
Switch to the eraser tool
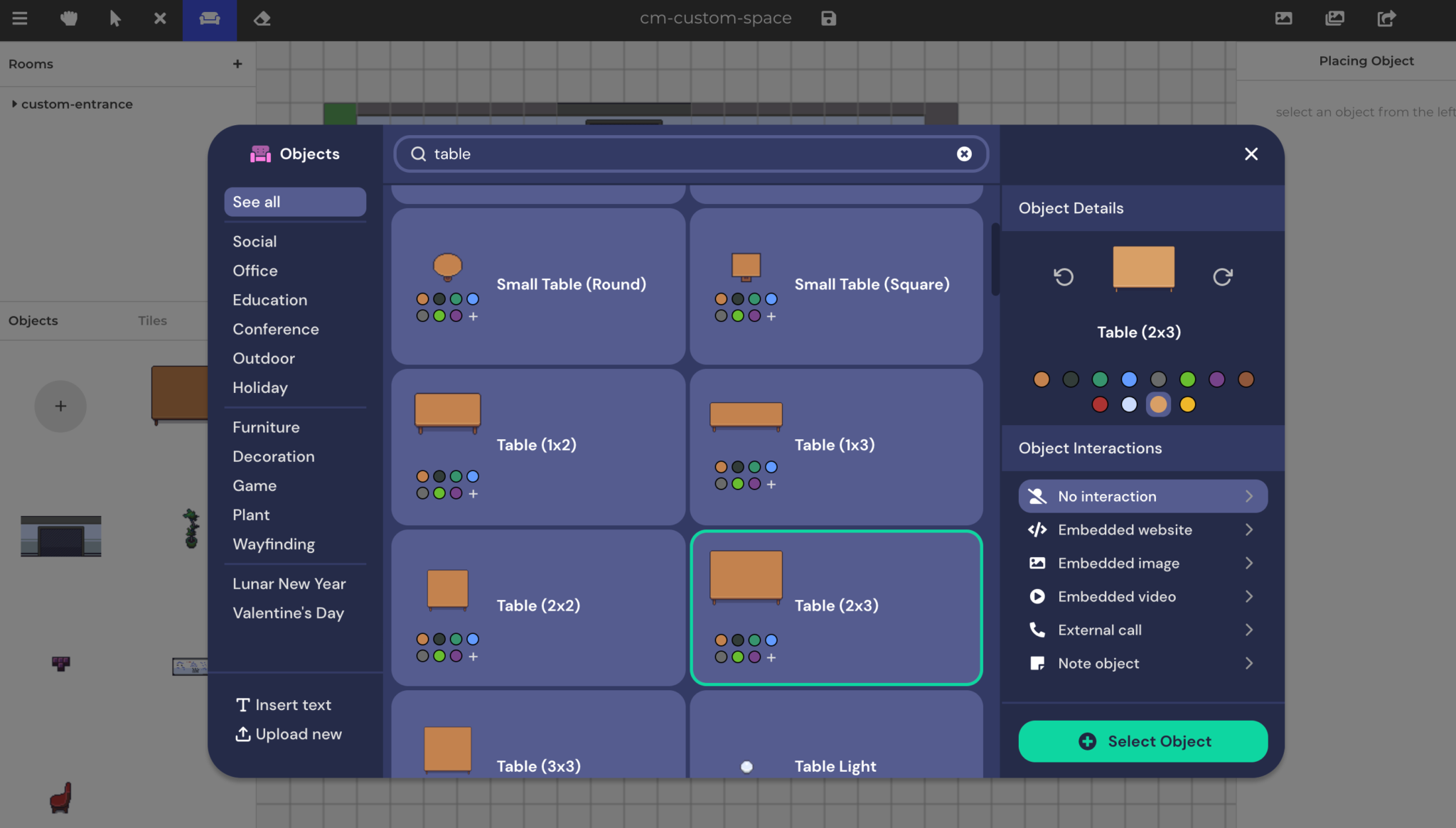pyautogui.click(x=261, y=19)
